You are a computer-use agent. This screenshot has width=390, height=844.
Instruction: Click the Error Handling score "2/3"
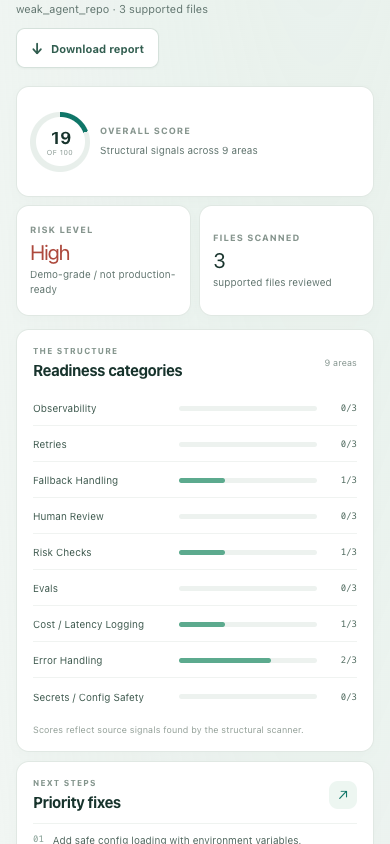[349, 660]
